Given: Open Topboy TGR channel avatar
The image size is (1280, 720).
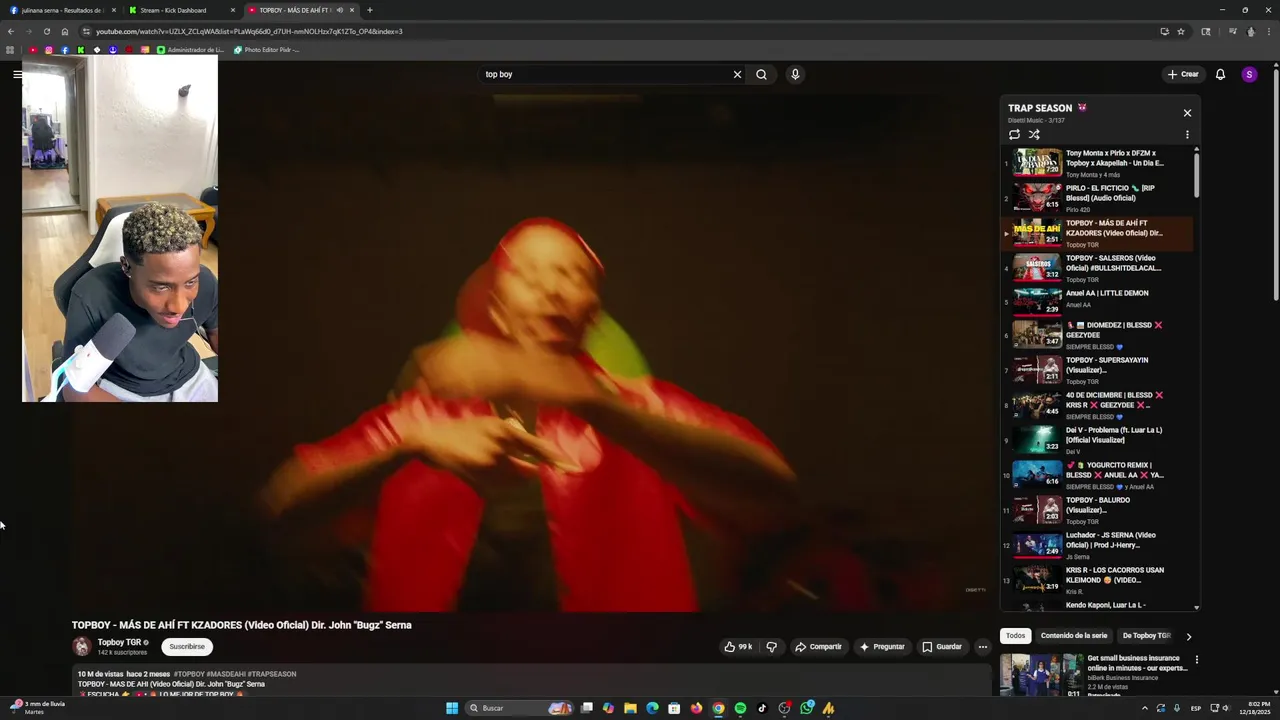Looking at the screenshot, I should click(82, 647).
